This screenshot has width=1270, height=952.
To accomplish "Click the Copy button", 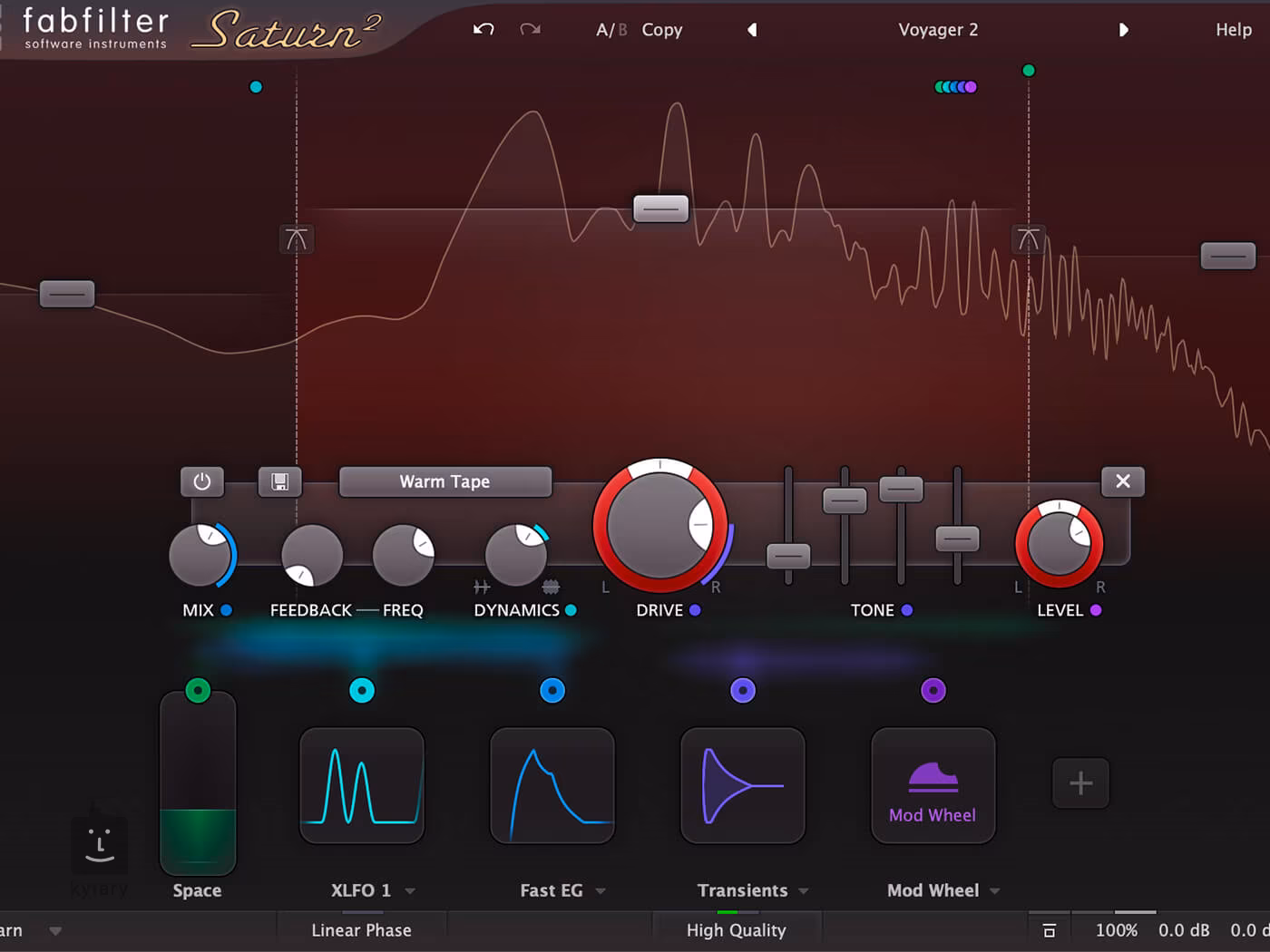I will point(662,30).
